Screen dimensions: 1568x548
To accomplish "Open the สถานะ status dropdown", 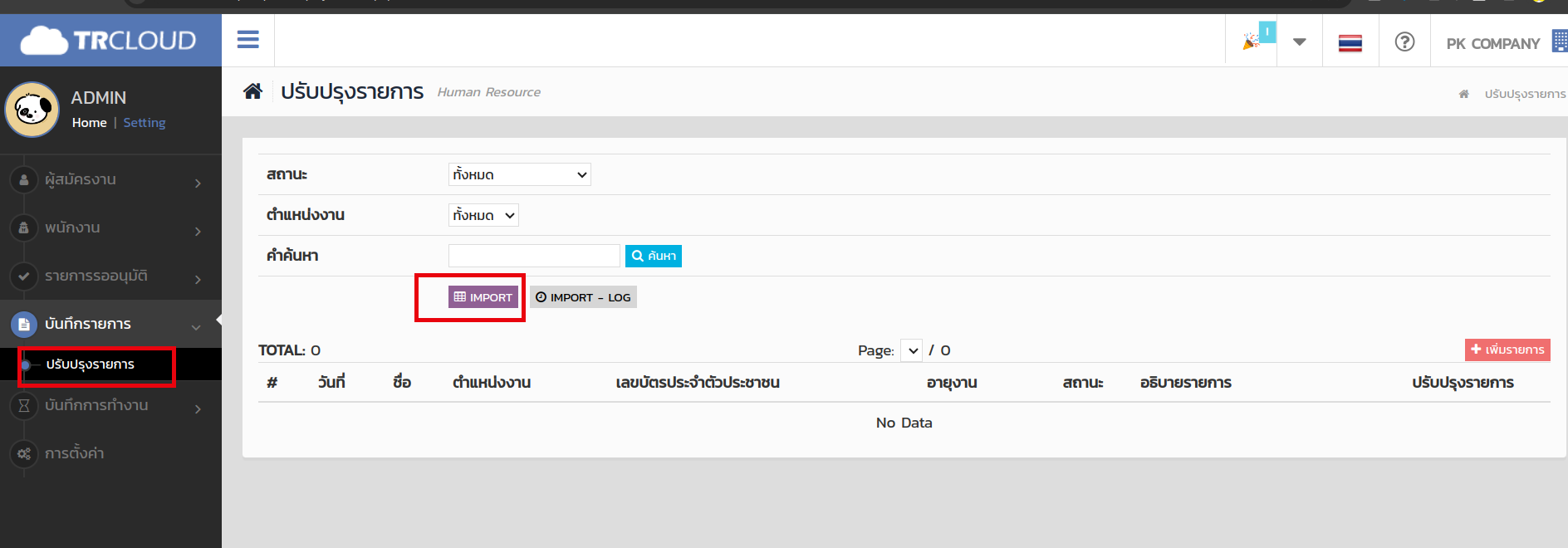I will click(520, 174).
